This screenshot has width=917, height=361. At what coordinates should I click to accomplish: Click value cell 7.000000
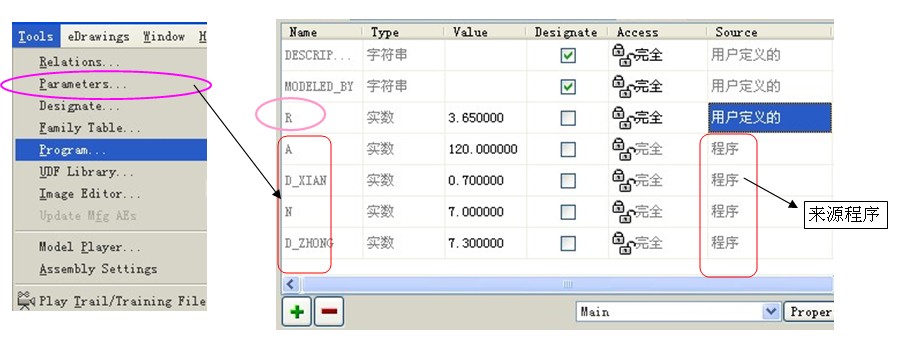pyautogui.click(x=476, y=212)
